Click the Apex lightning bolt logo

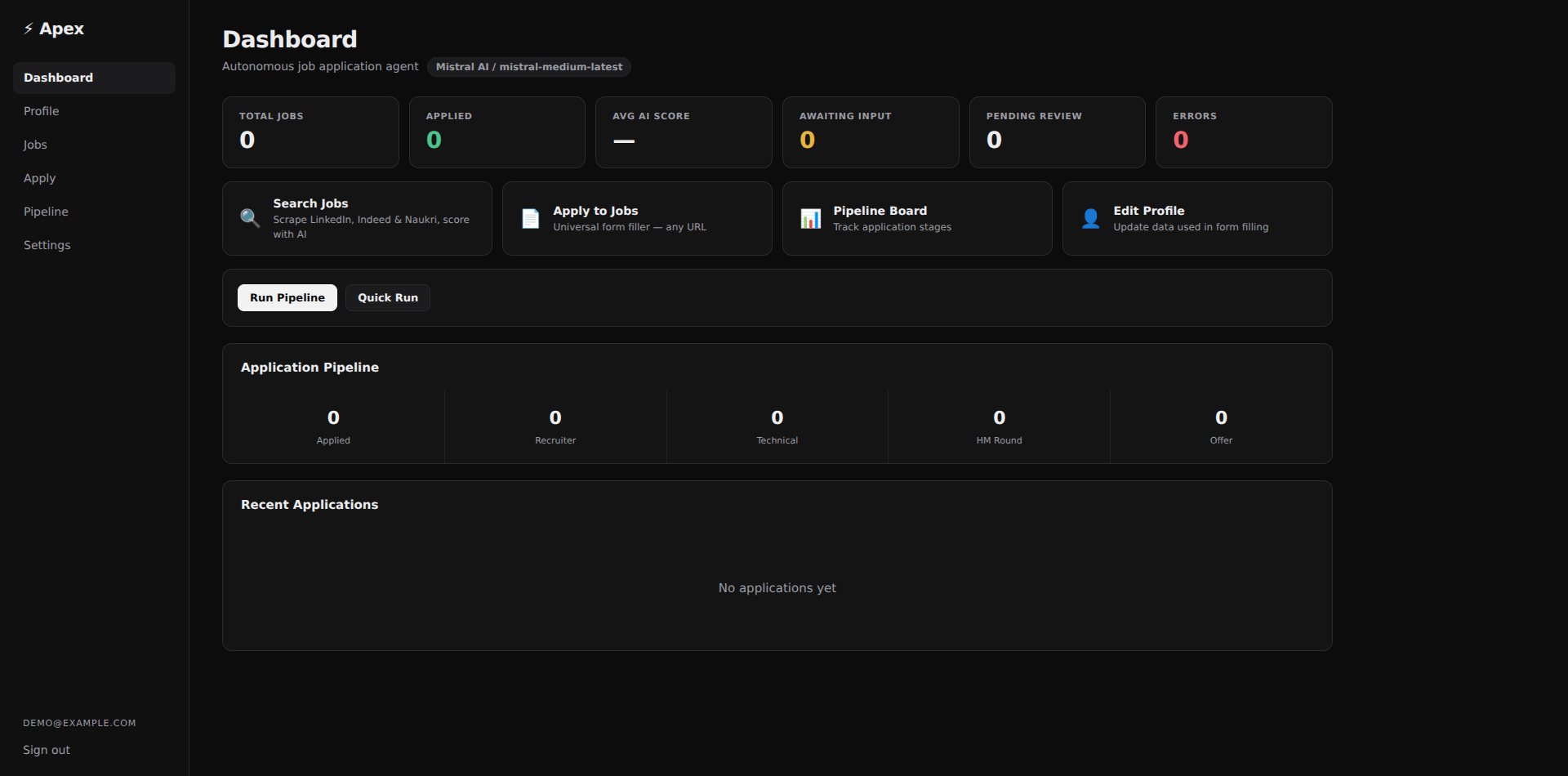click(x=29, y=29)
